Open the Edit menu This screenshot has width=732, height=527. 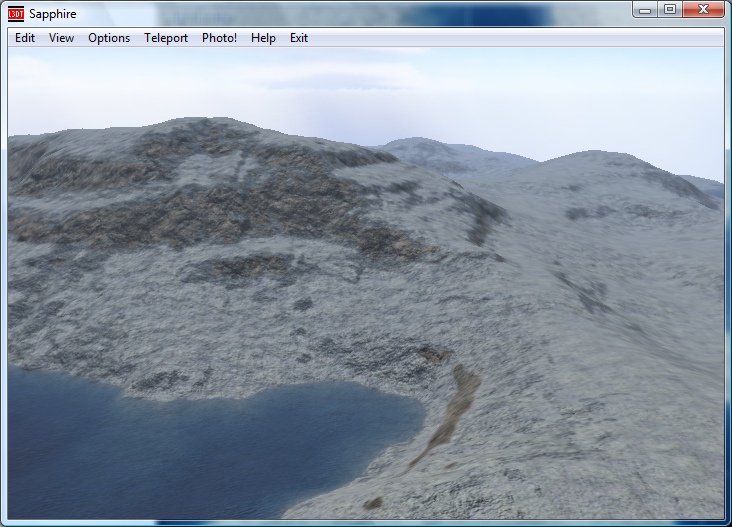click(x=25, y=38)
